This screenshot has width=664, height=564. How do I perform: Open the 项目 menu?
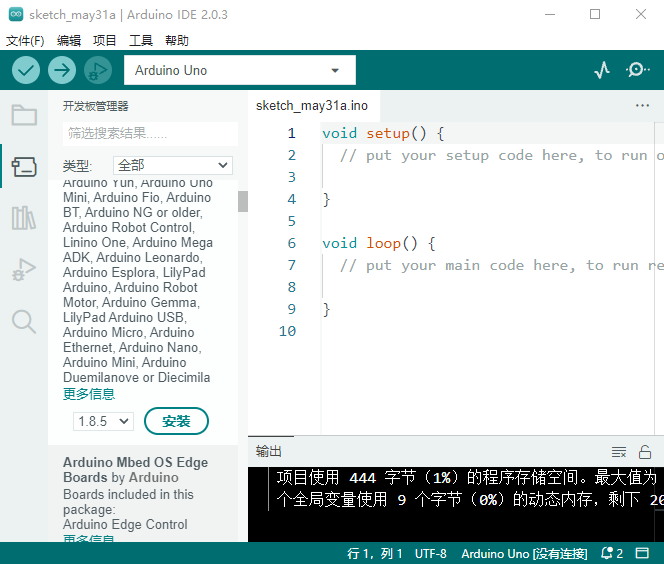[105, 41]
